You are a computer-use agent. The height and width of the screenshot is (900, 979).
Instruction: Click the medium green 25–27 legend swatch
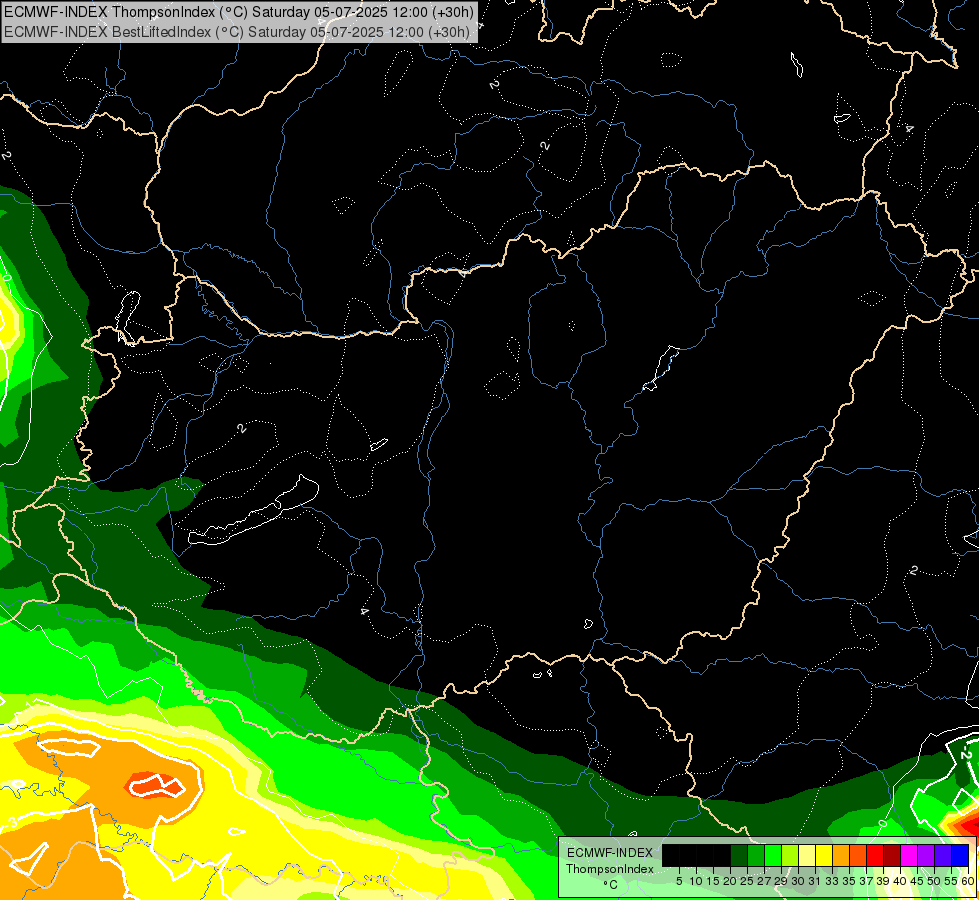[756, 856]
